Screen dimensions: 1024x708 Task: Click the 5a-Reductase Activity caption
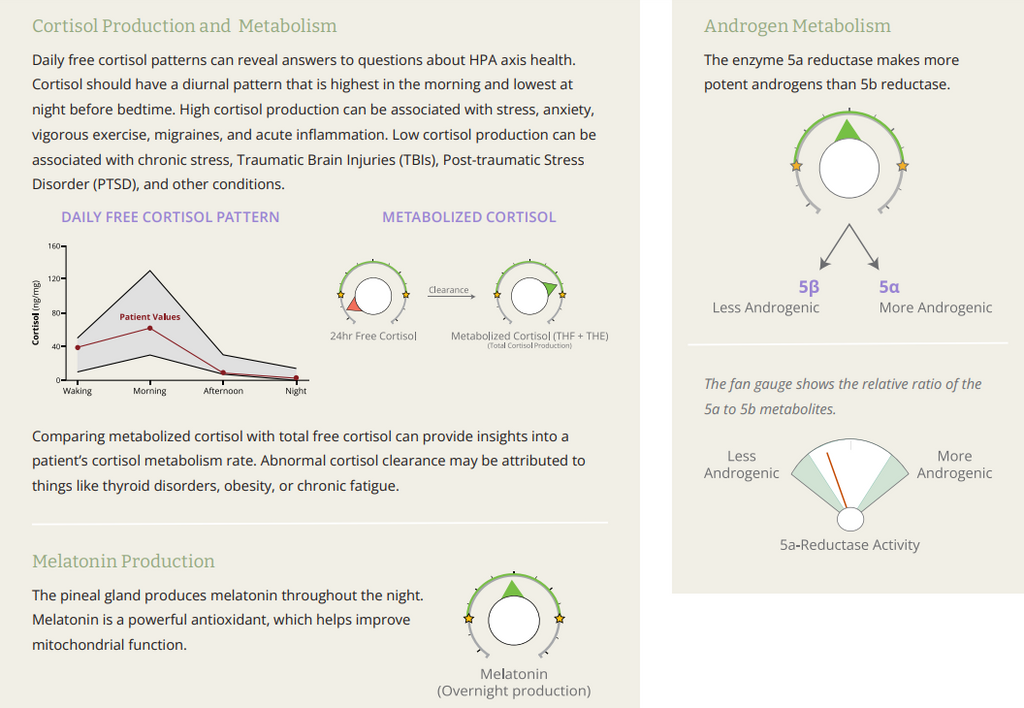(x=849, y=545)
